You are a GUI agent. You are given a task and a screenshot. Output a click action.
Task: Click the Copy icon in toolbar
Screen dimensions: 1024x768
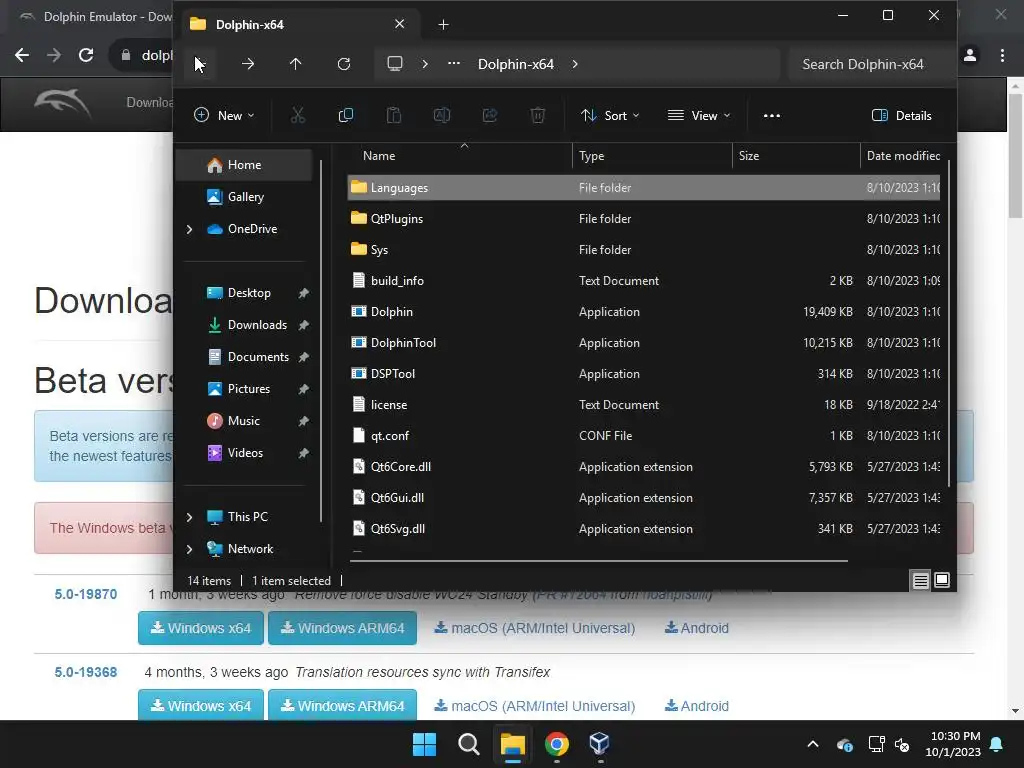click(345, 116)
